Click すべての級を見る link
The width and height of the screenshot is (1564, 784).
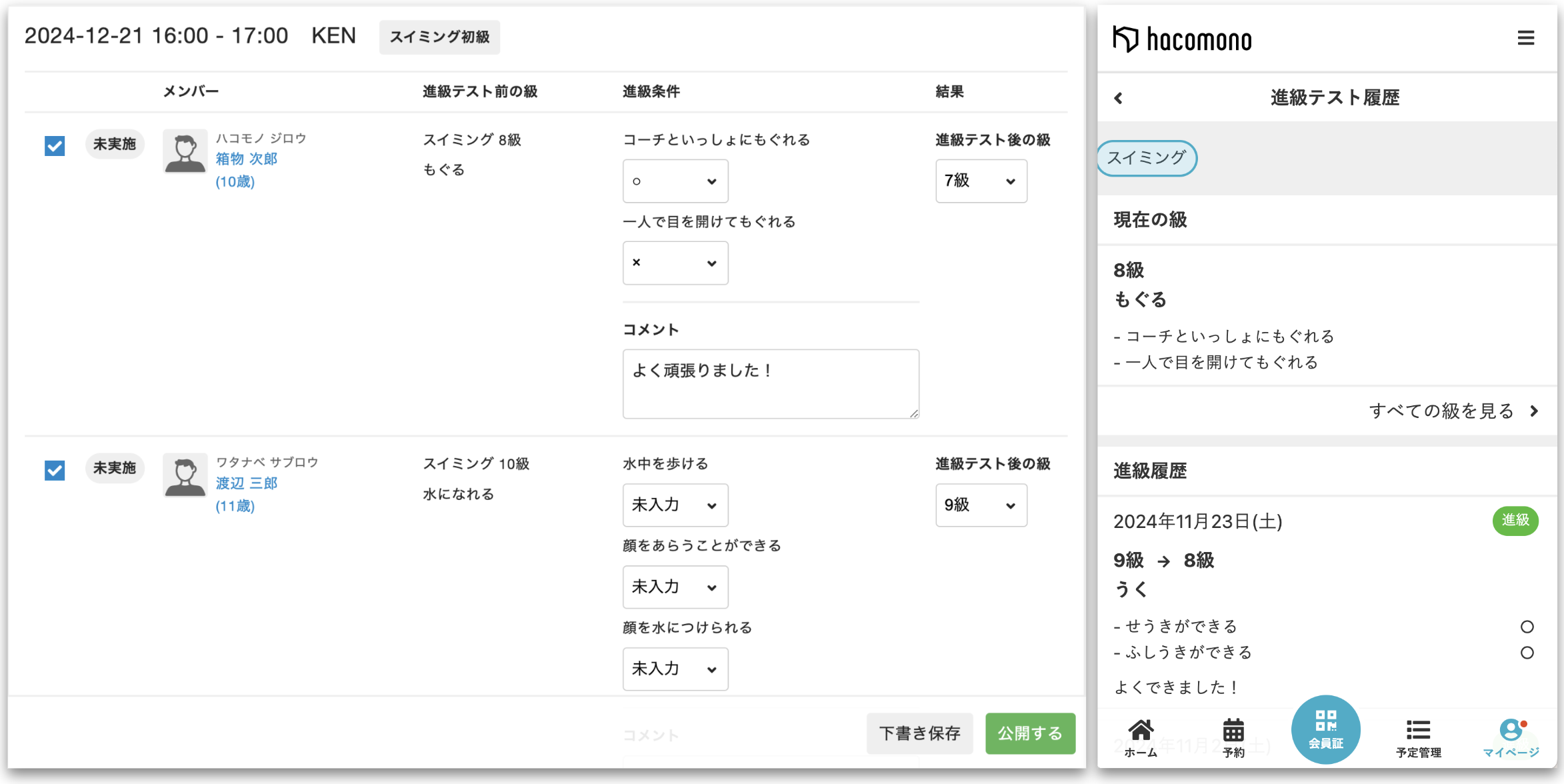pyautogui.click(x=1453, y=411)
